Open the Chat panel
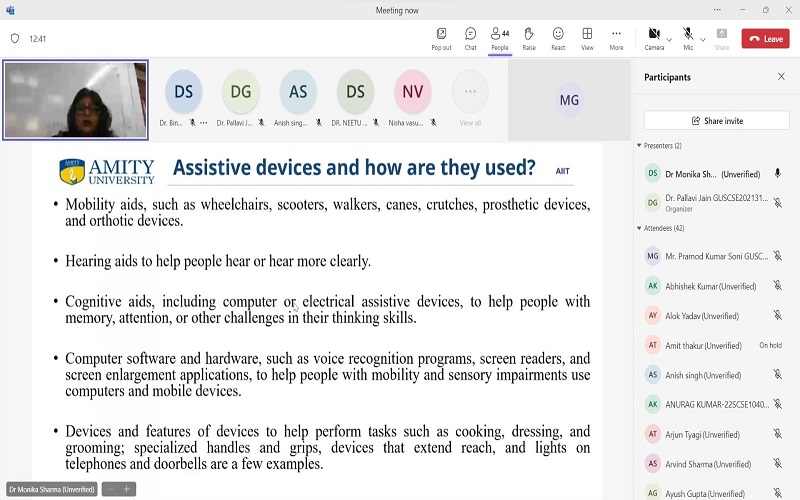The image size is (800, 500). point(470,38)
